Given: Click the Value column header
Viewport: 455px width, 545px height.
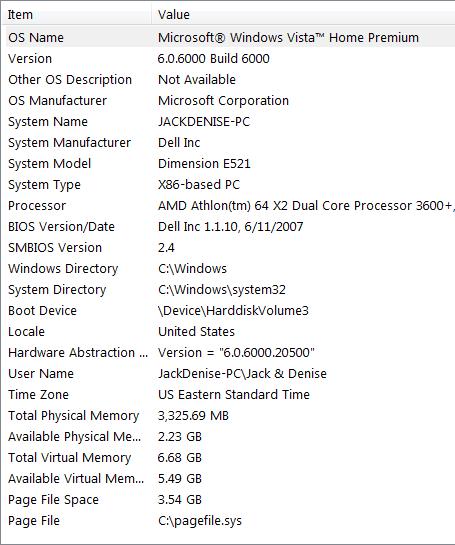Looking at the screenshot, I should pos(303,15).
